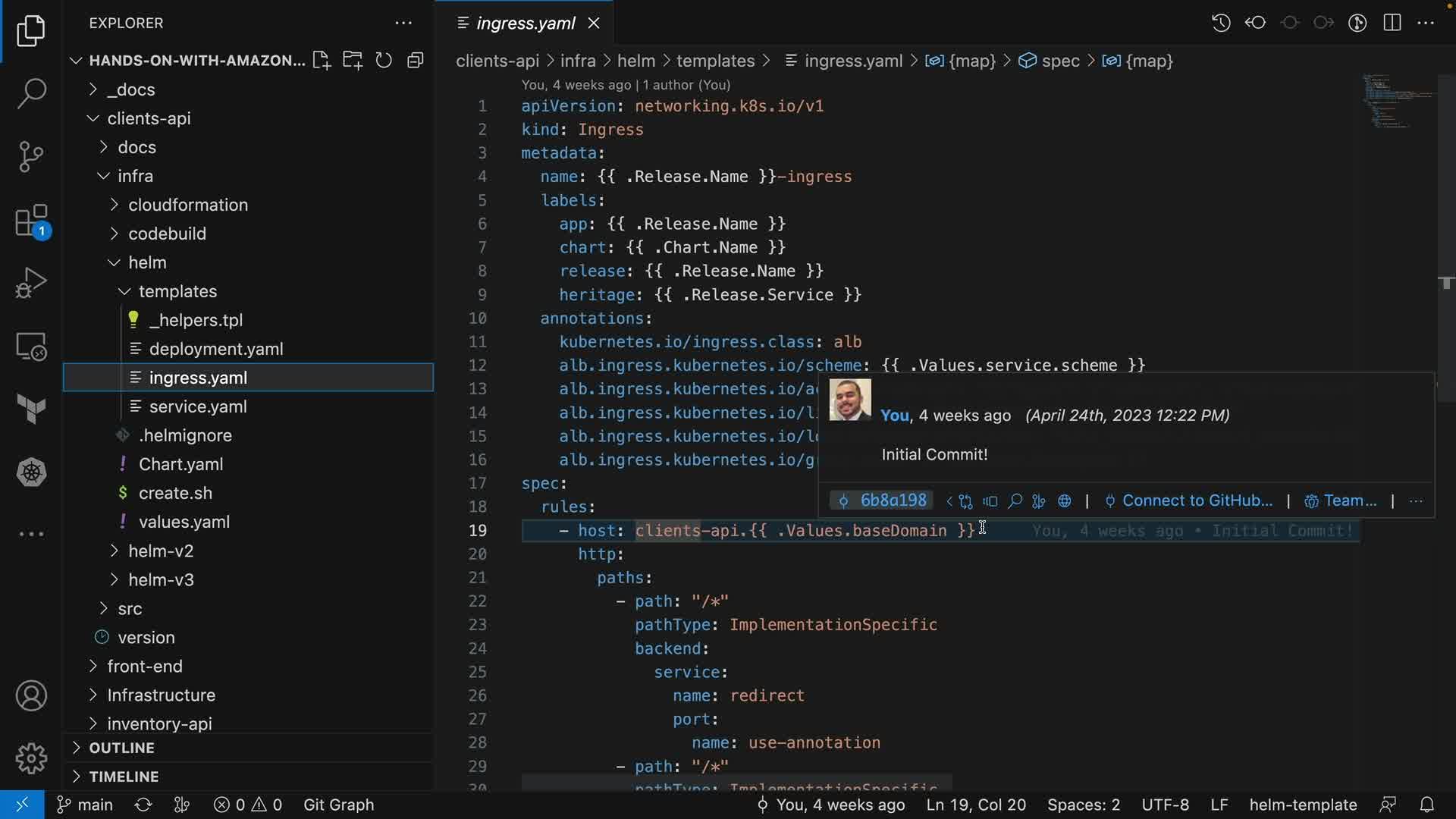Image resolution: width=1456 pixels, height=819 pixels.
Task: Collapse all folders in Explorer
Action: [415, 61]
